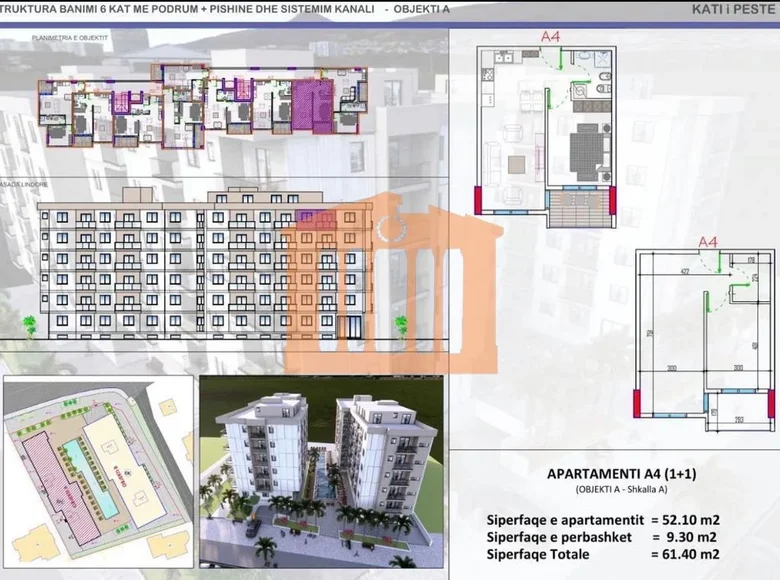Viewport: 780px width, 580px height.
Task: Click the red A4 label above dimensioned plan
Action: tap(708, 242)
